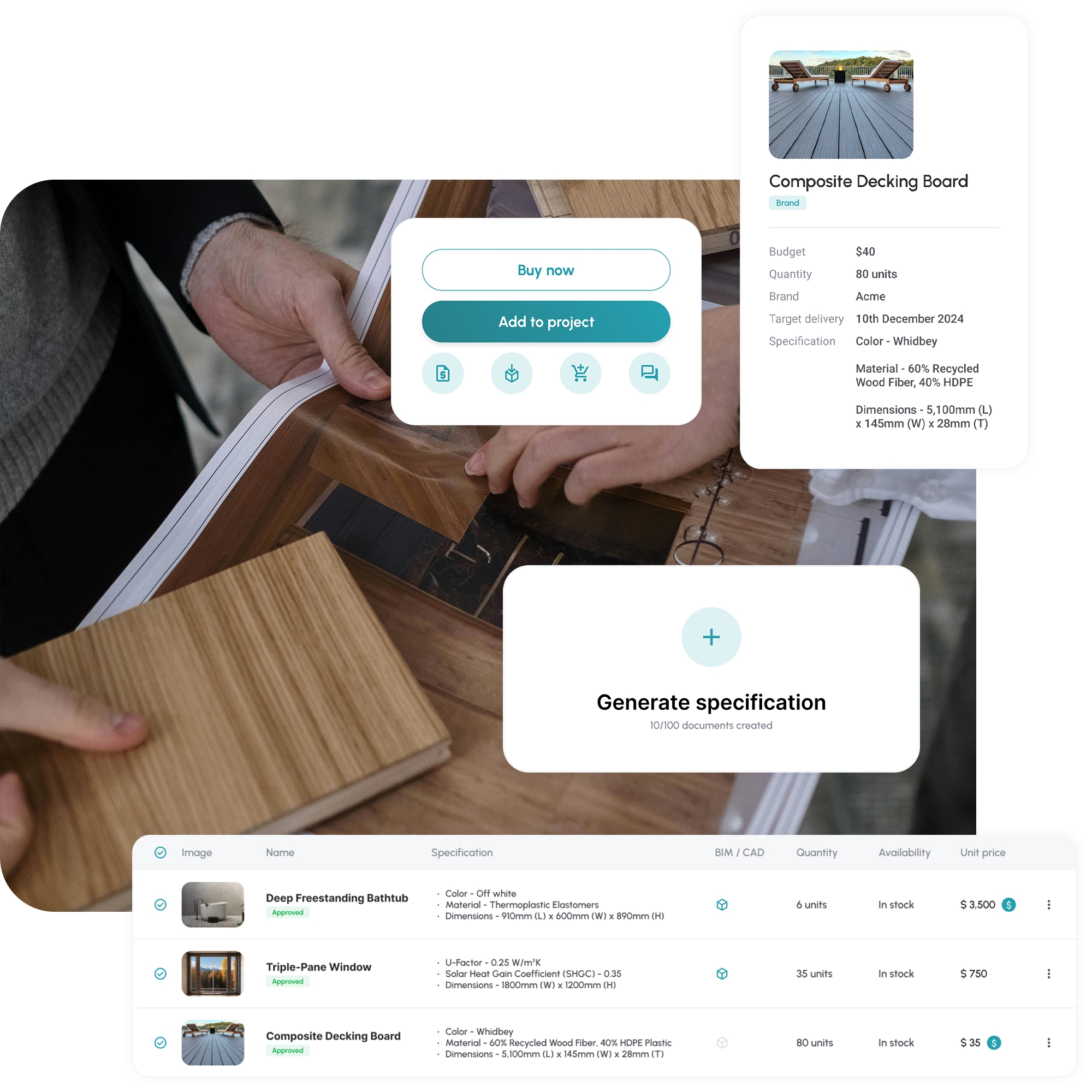Expand Triple-Pane Window specification details
1092x1092 pixels.
[1049, 974]
